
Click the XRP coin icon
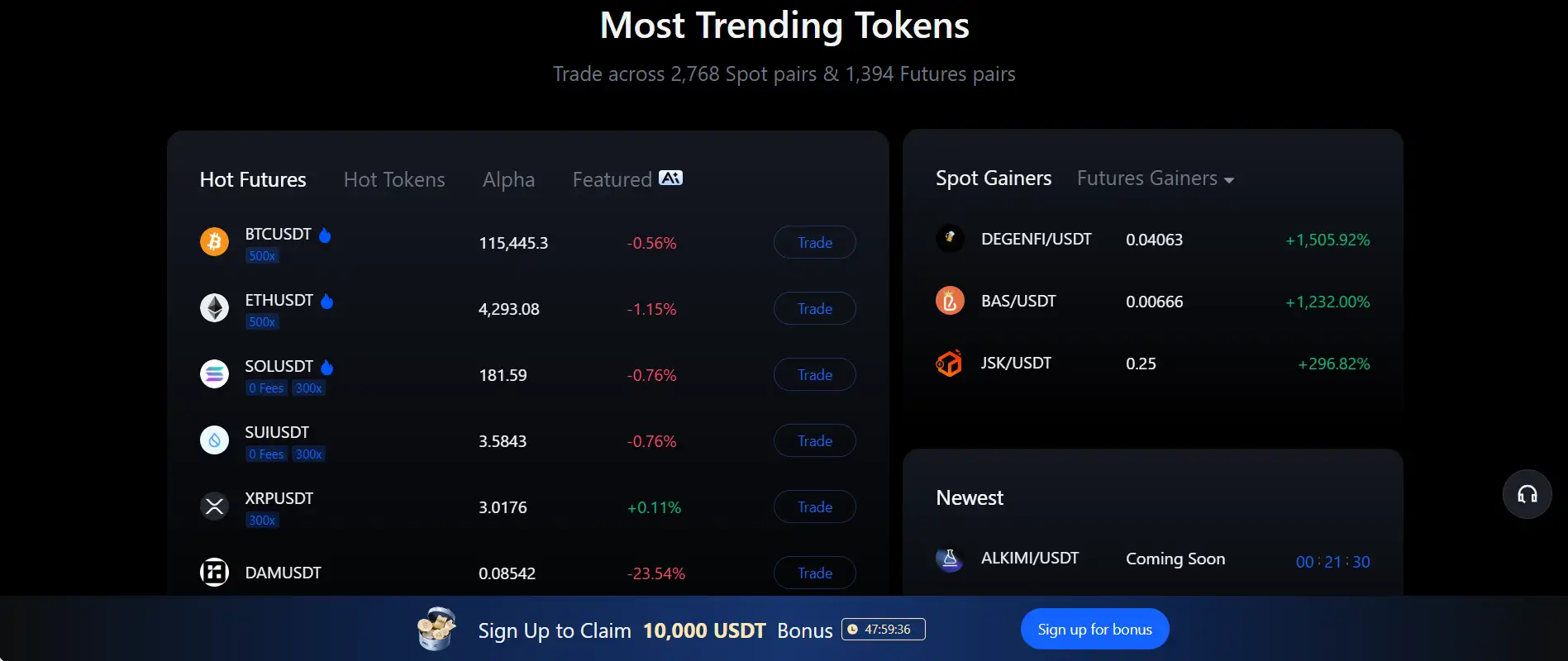pos(214,506)
